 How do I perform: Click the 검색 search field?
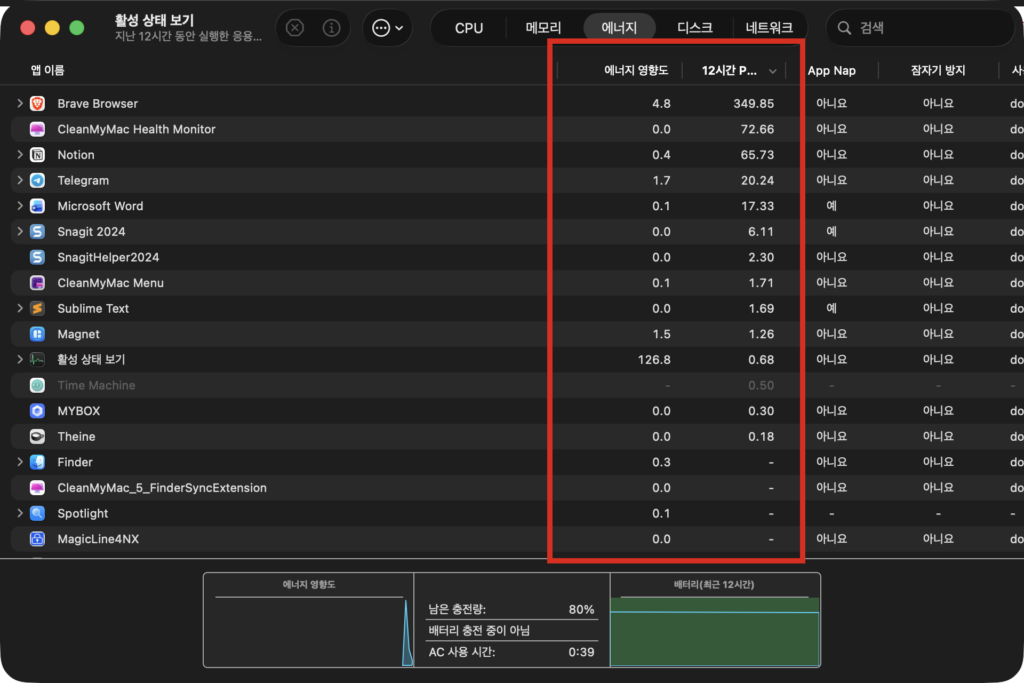pyautogui.click(x=920, y=28)
